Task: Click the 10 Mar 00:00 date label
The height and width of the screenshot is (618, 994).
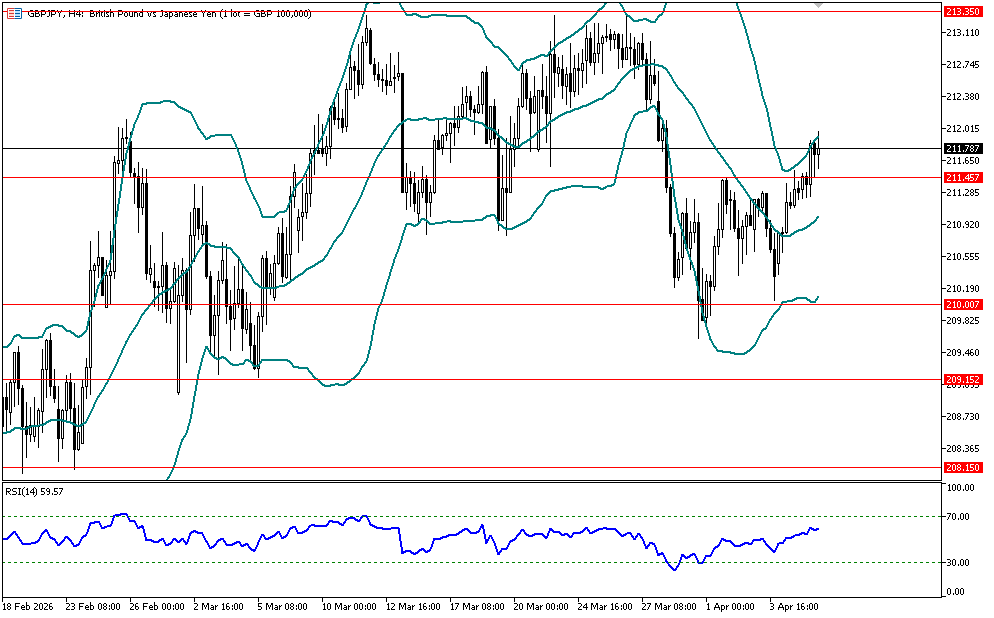Action: 348,606
